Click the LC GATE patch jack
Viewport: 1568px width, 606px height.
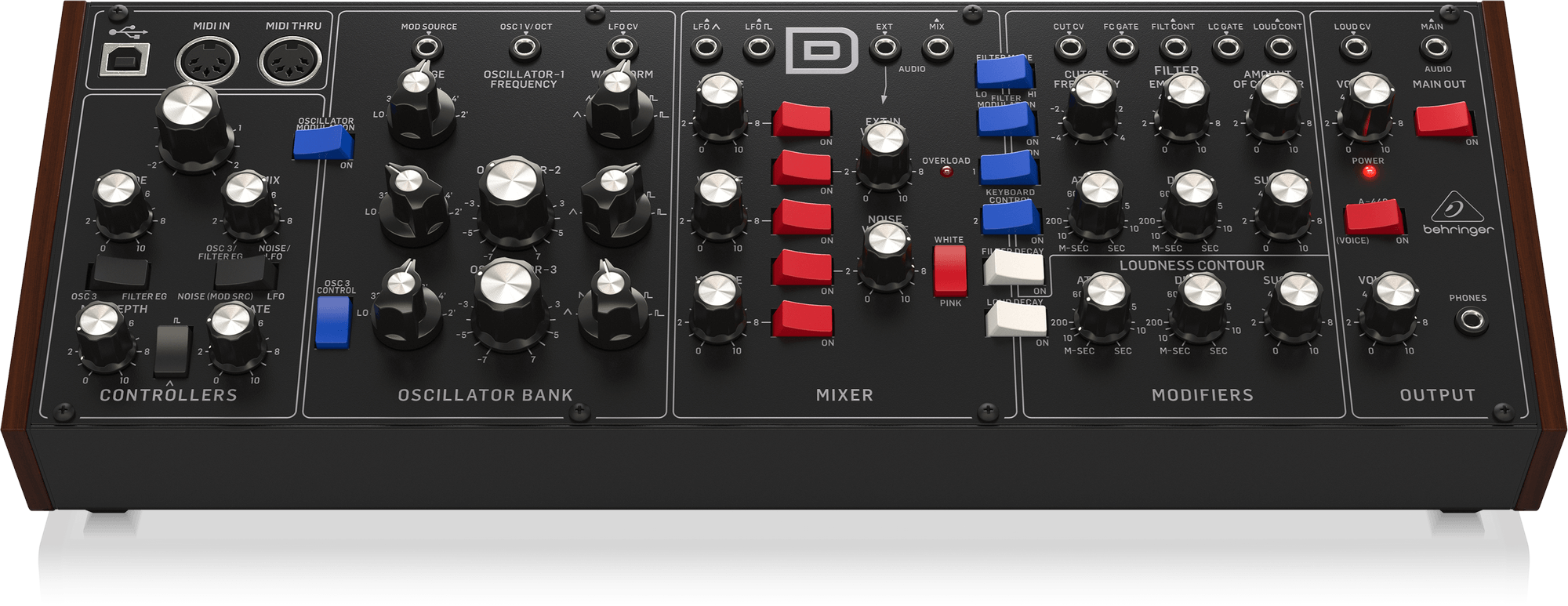pos(1227,49)
